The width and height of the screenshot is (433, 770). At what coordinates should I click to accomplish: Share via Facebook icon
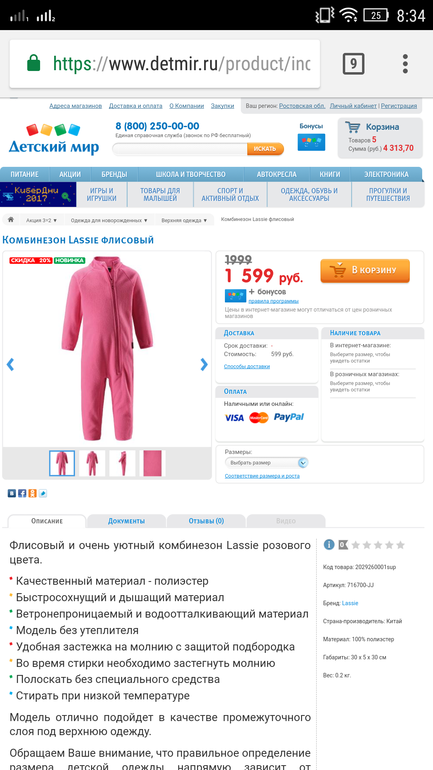click(22, 493)
